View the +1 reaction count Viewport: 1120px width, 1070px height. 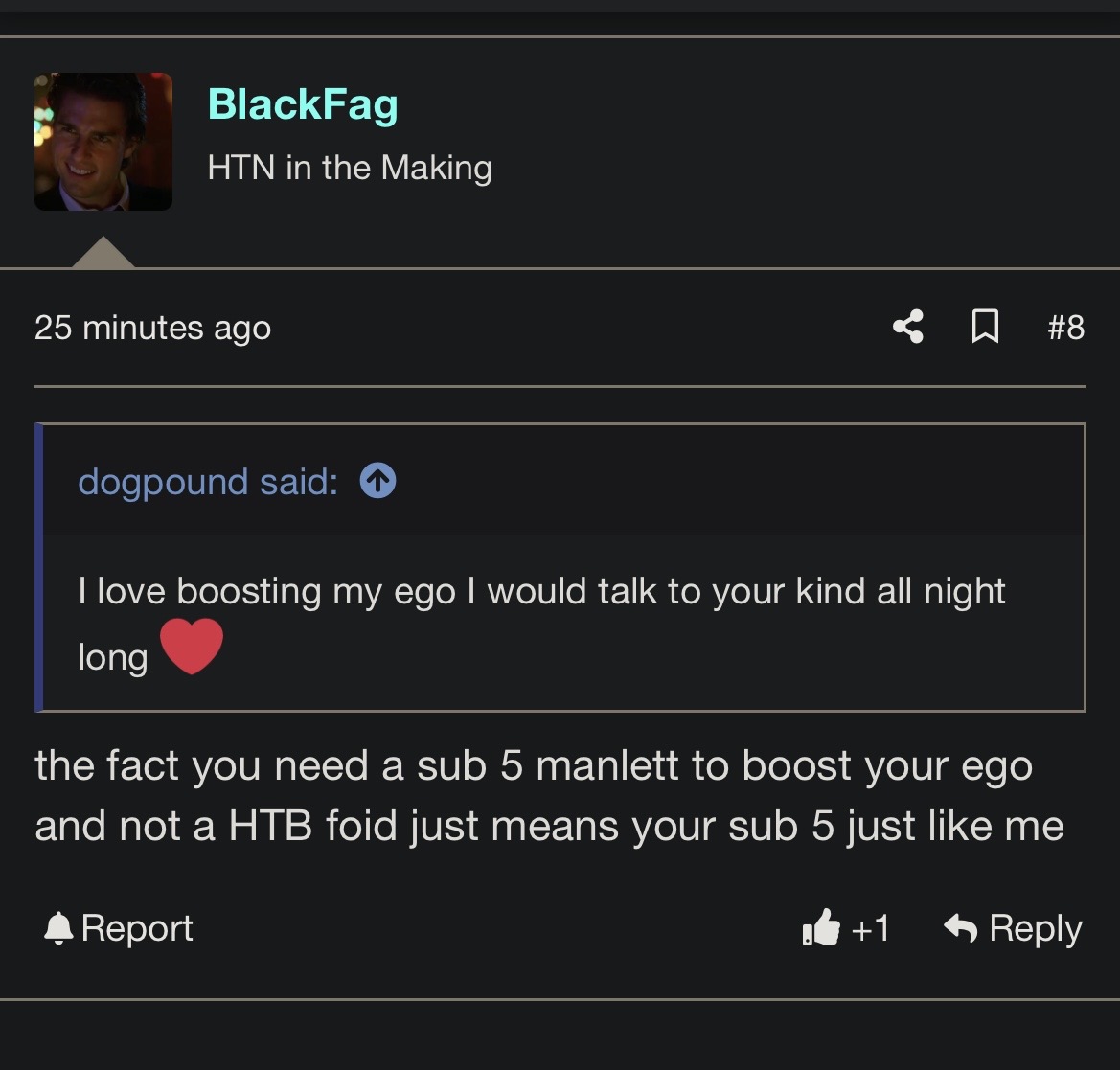[870, 927]
